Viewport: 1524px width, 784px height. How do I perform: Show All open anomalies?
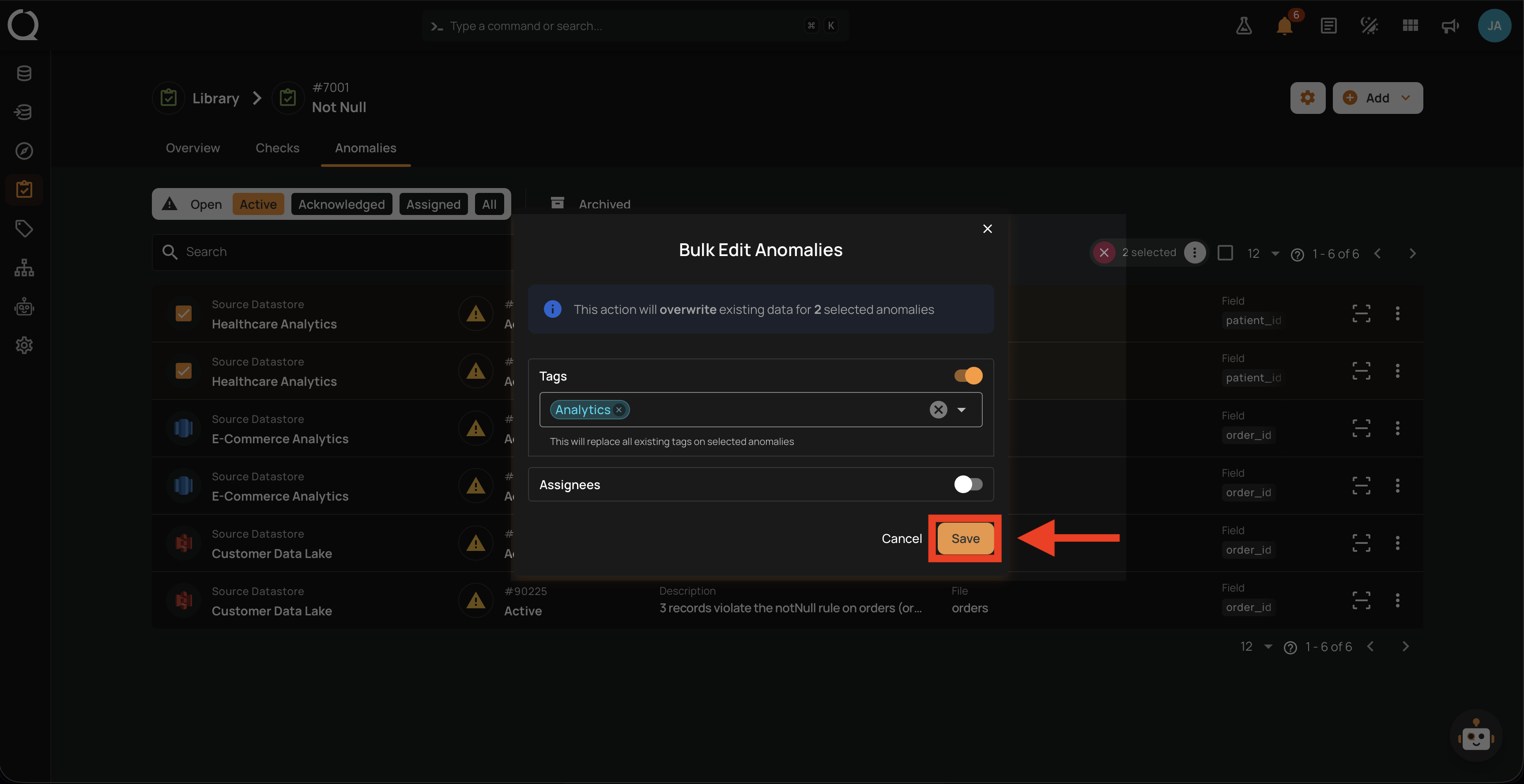pos(489,204)
